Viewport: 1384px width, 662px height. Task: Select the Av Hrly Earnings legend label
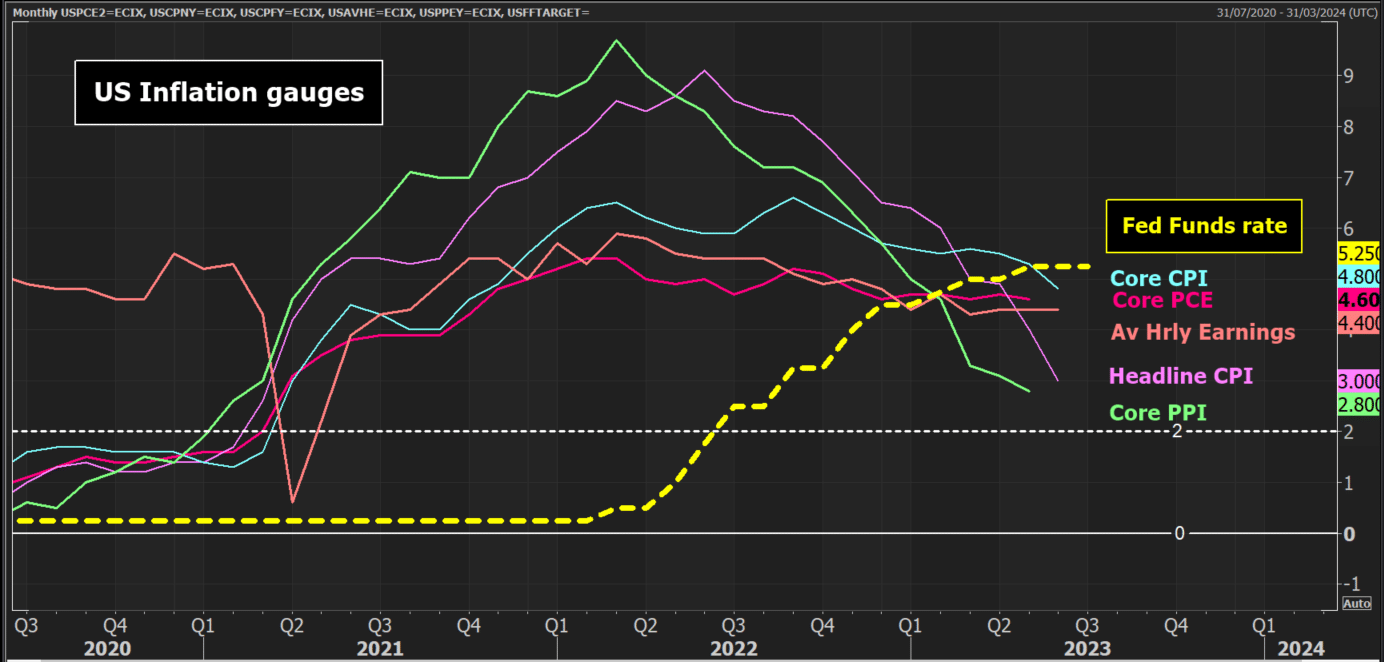pos(1203,332)
